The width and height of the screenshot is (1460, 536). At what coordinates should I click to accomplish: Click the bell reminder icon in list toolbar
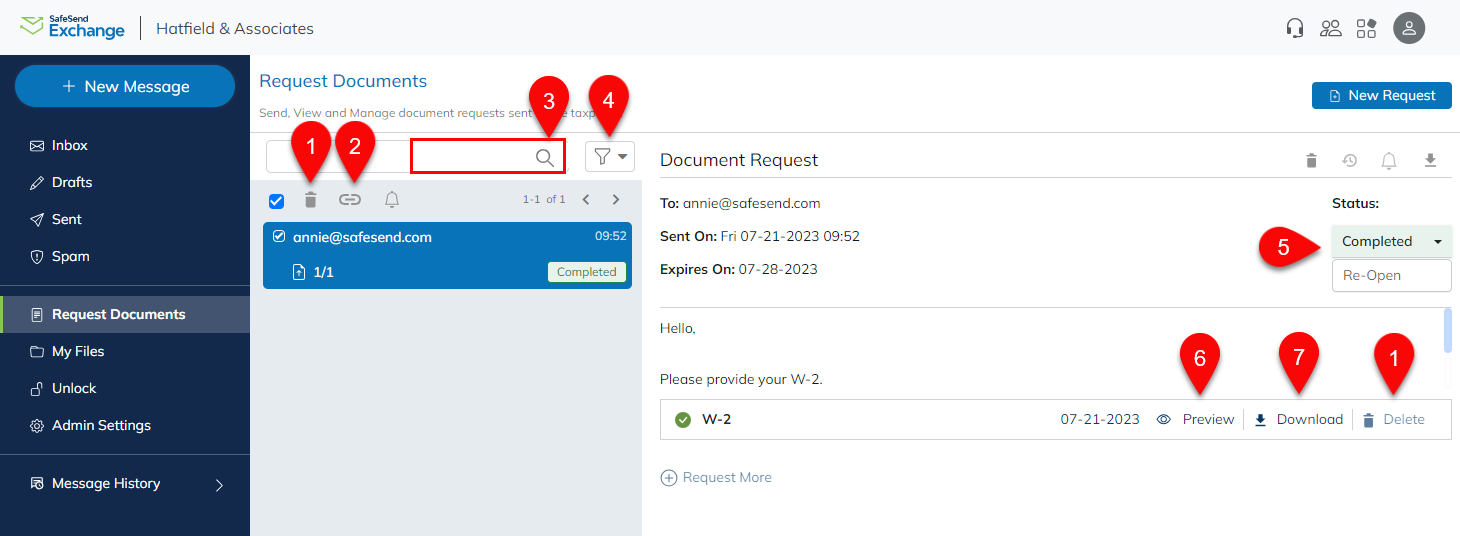(x=392, y=199)
